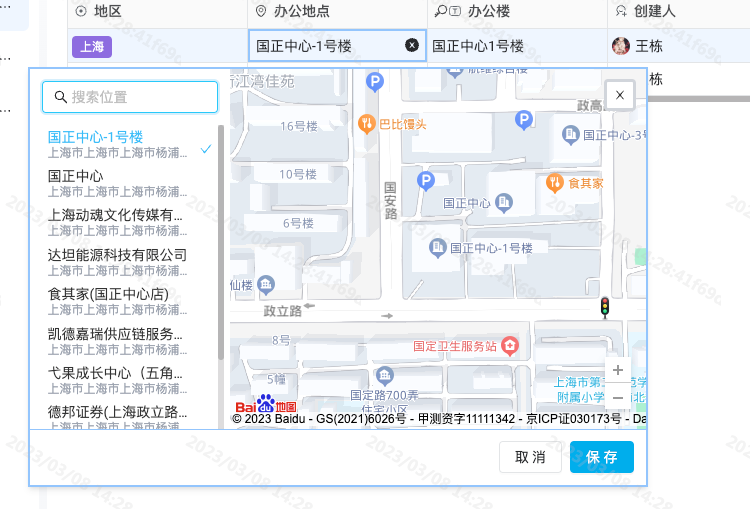Image resolution: width=750 pixels, height=509 pixels.
Task: Click 国定路700弄 residential marker
Action: [x=385, y=376]
